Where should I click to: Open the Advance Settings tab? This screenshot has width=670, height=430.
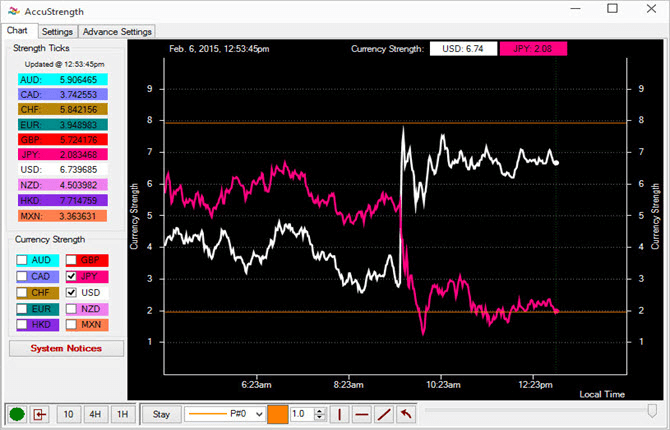coord(117,32)
